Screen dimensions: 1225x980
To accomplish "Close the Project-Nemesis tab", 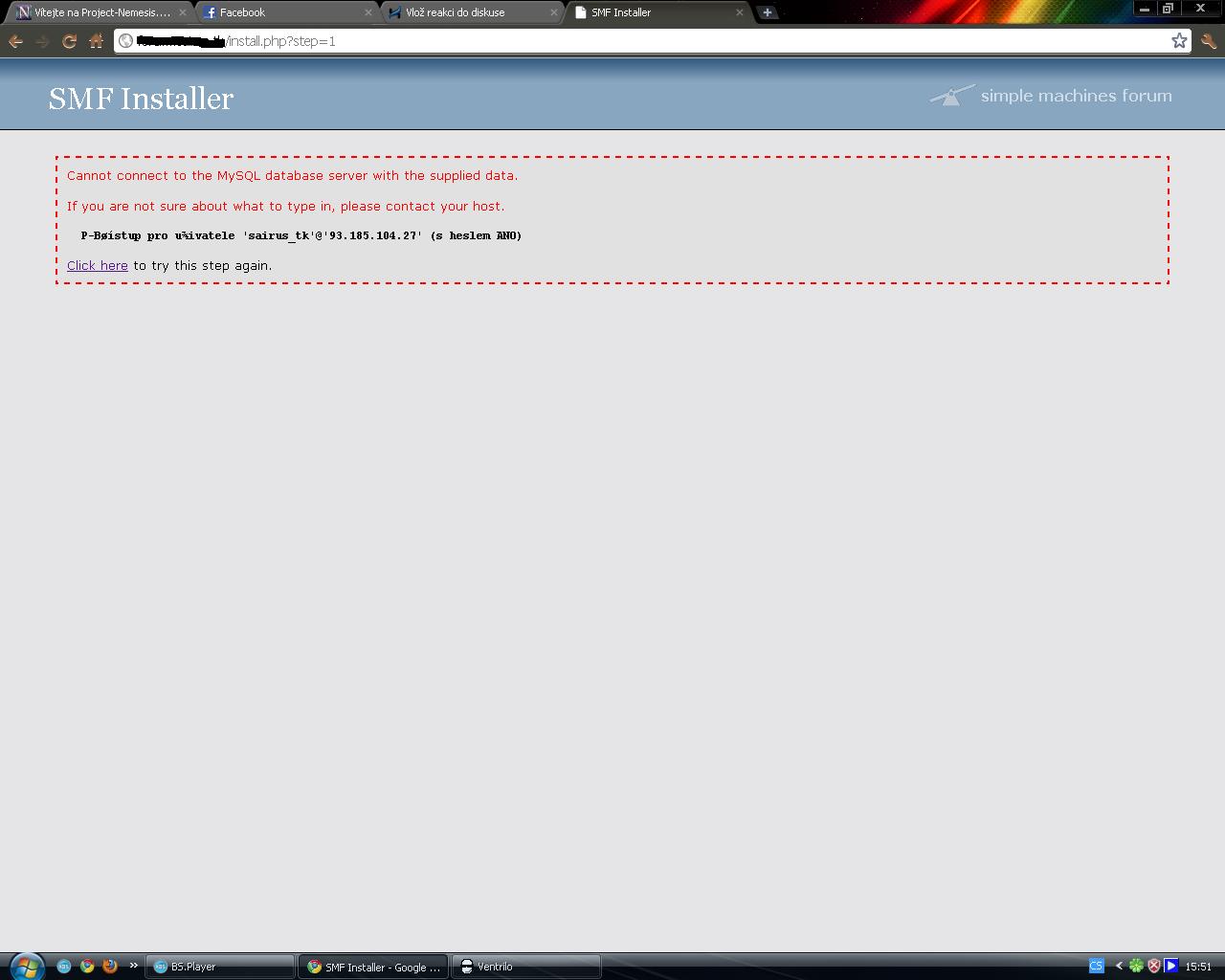I will point(182,12).
